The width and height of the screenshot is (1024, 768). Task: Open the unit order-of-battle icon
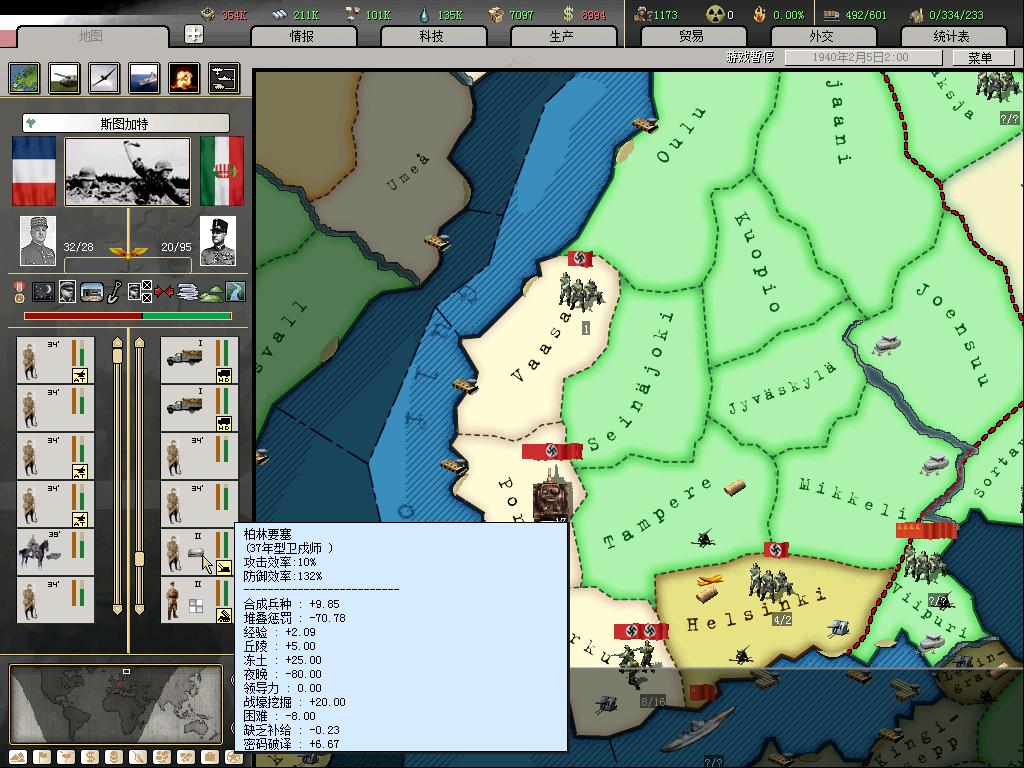pyautogui.click(x=223, y=78)
